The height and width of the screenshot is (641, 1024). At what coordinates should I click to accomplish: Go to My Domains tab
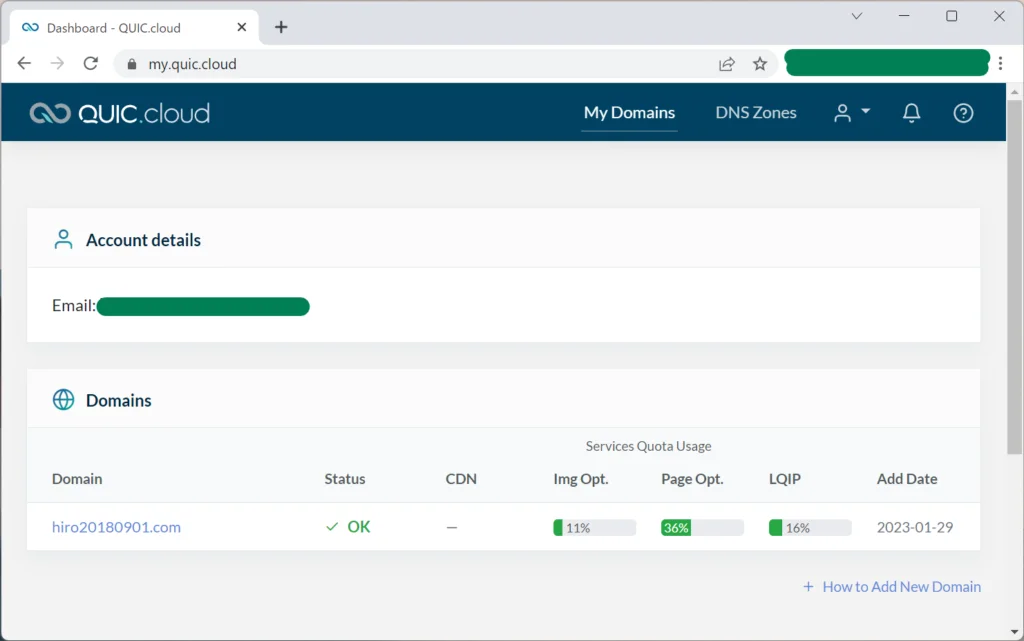[x=629, y=112]
